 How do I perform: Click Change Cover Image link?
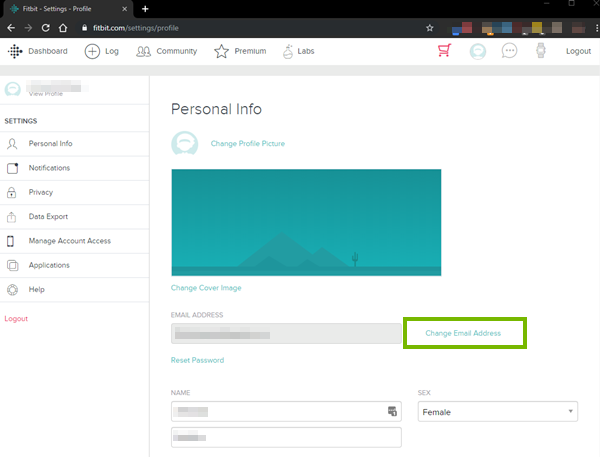coord(206,288)
